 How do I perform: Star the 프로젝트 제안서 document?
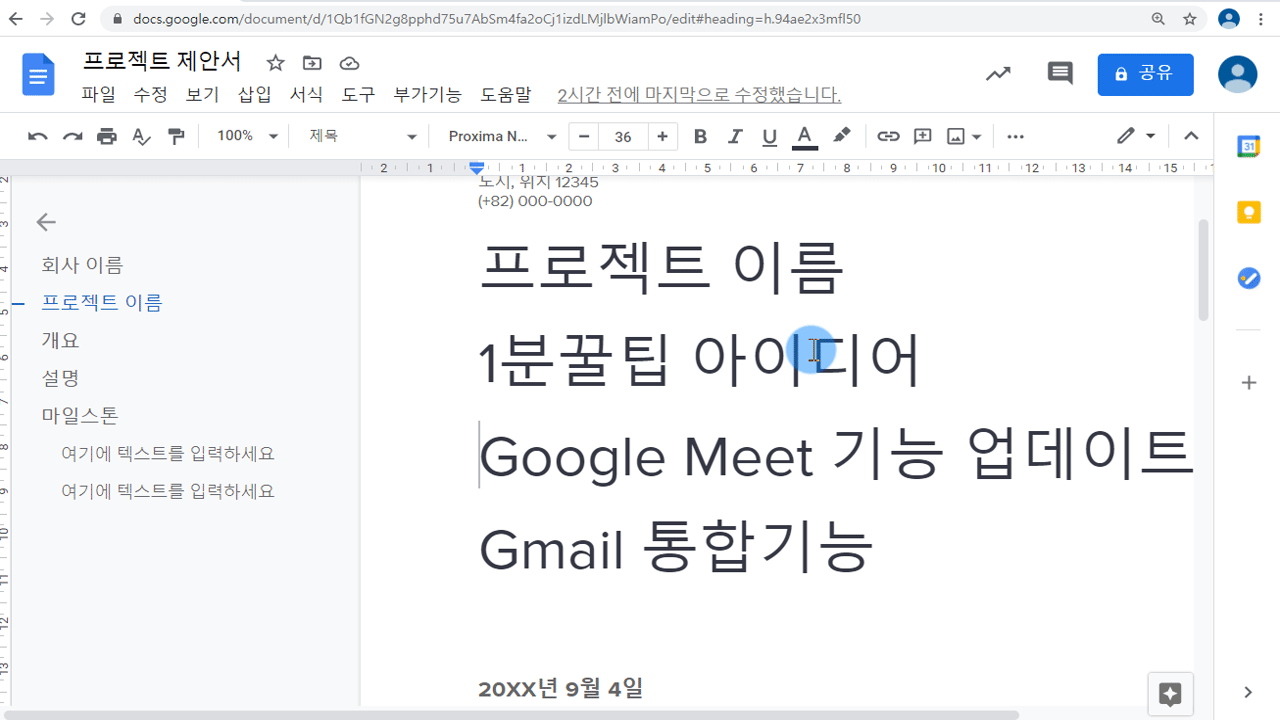[x=276, y=63]
